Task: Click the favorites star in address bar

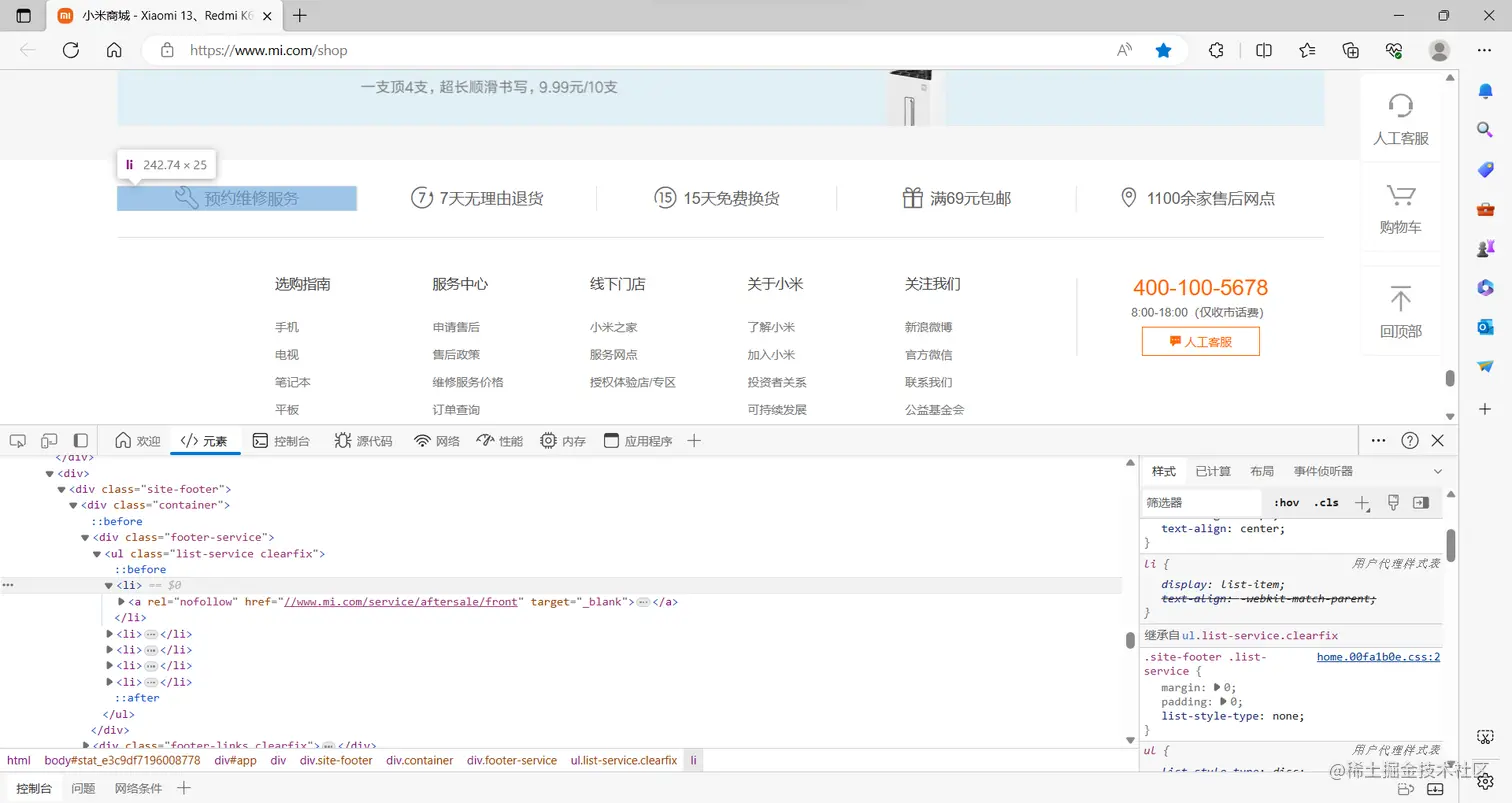Action: pos(1163,50)
